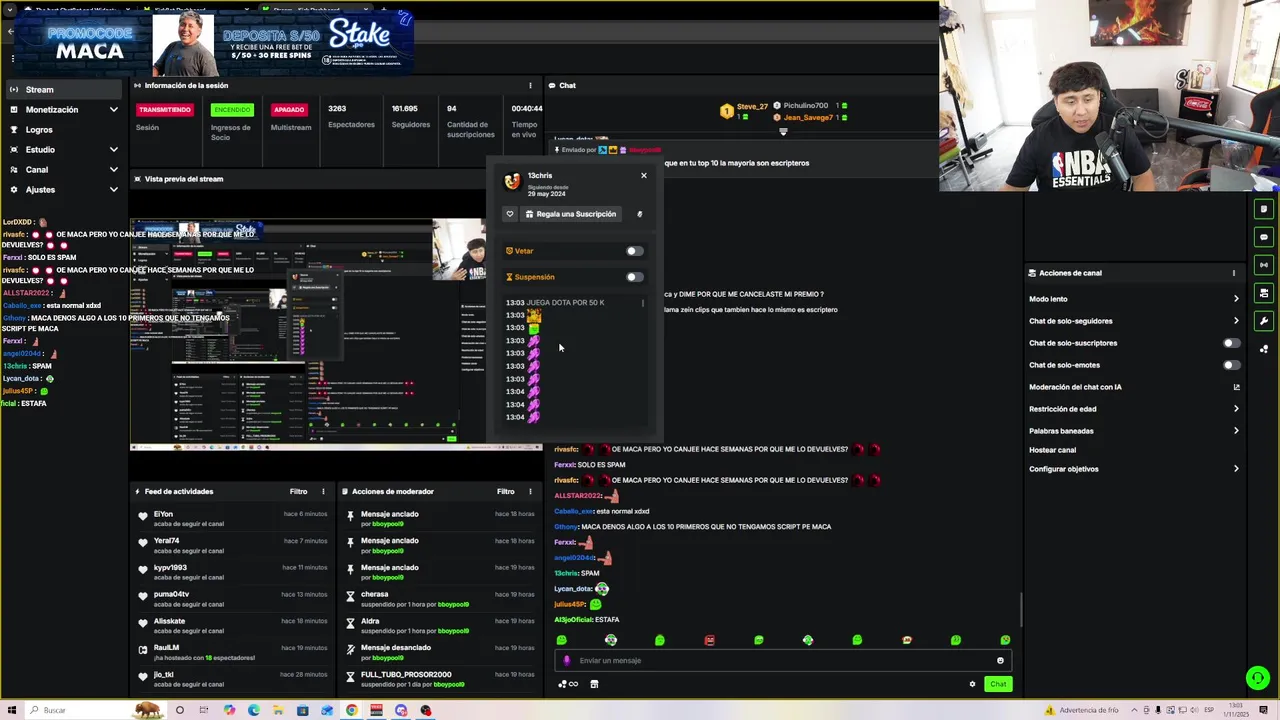Open the notes panel icon in right sidebar
Viewport: 1280px width, 720px height.
[x=1264, y=209]
